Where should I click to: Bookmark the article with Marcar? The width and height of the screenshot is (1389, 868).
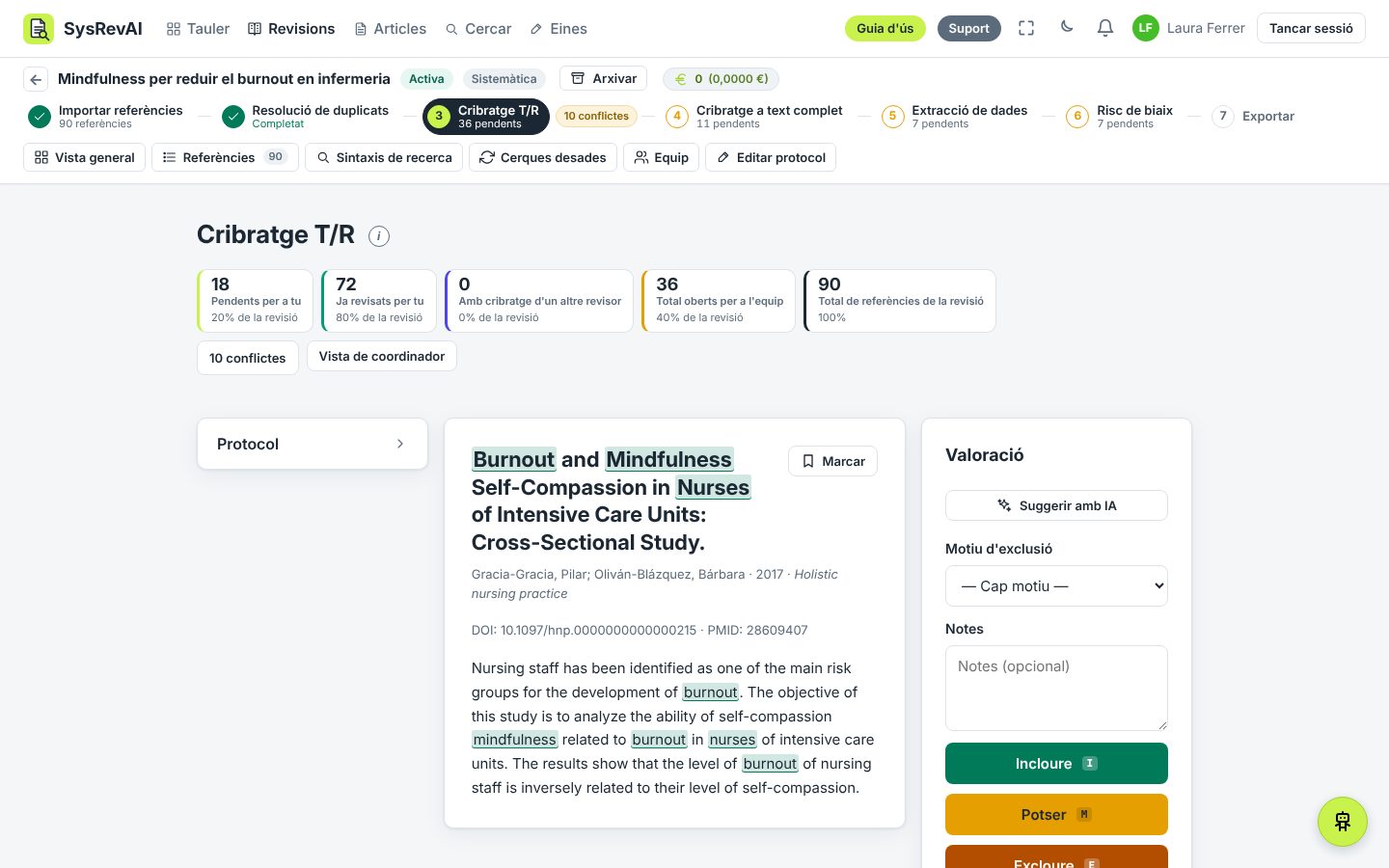pos(833,461)
